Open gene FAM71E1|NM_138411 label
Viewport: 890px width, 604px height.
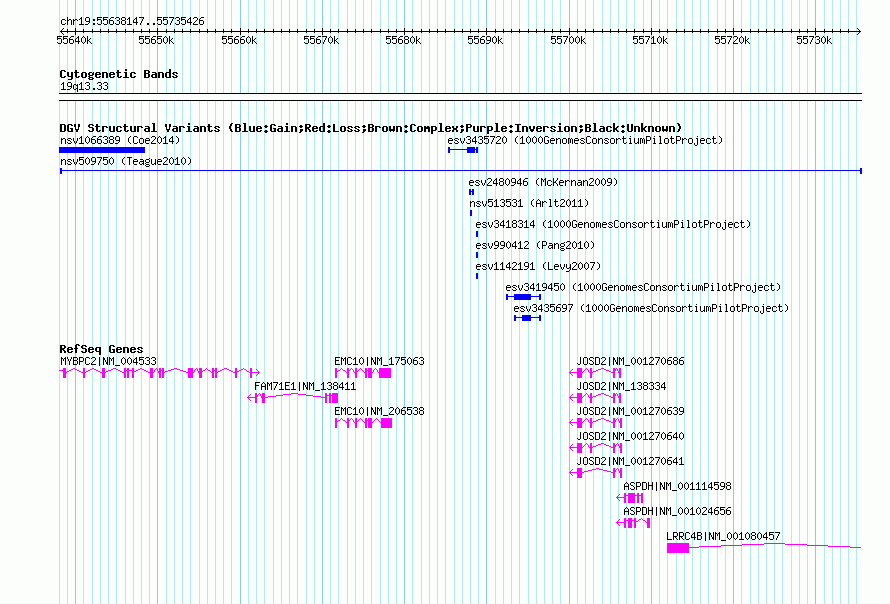pos(305,386)
